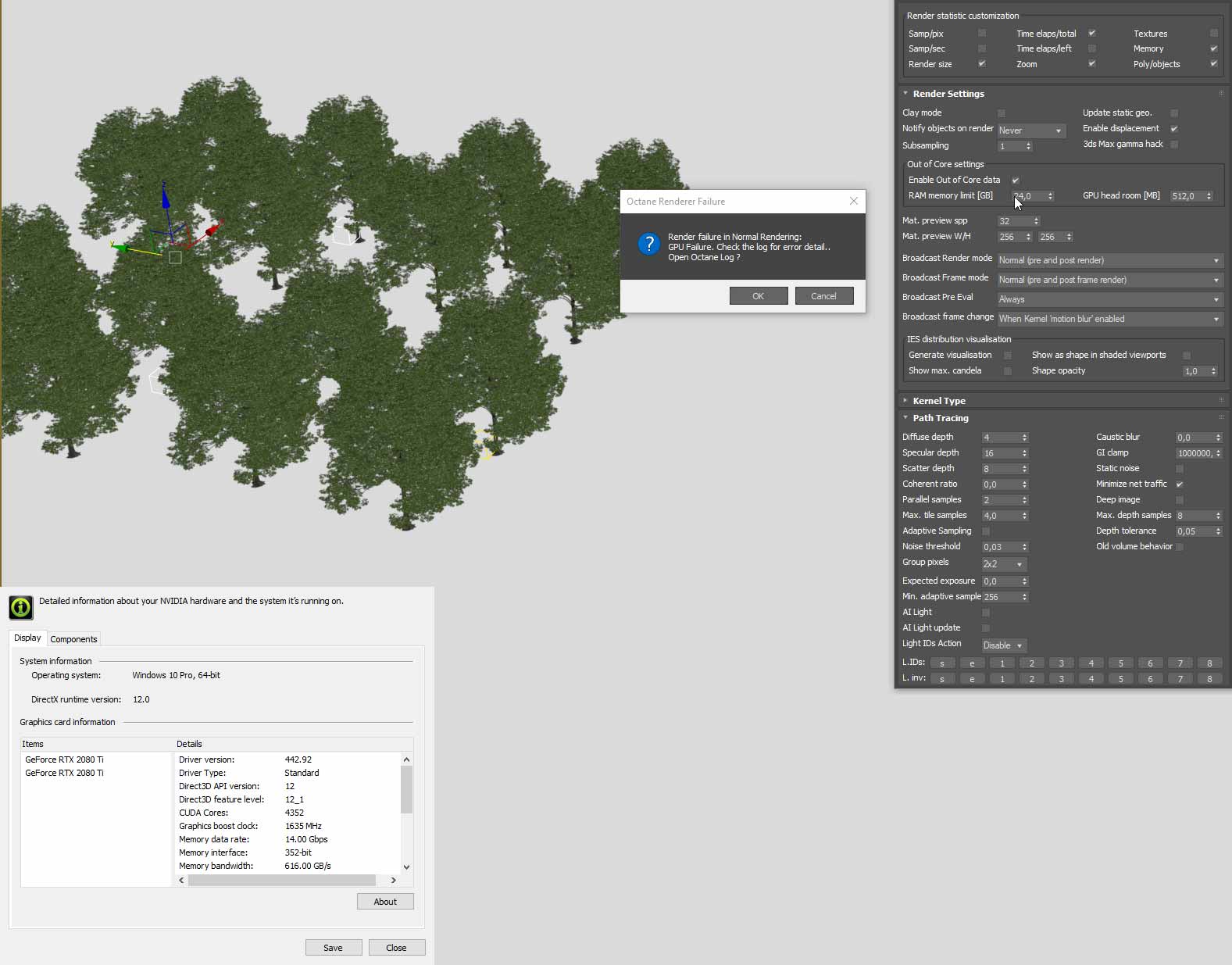Check the Adaptive Sampling box
This screenshot has height=965, width=1232.
pyautogui.click(x=986, y=531)
